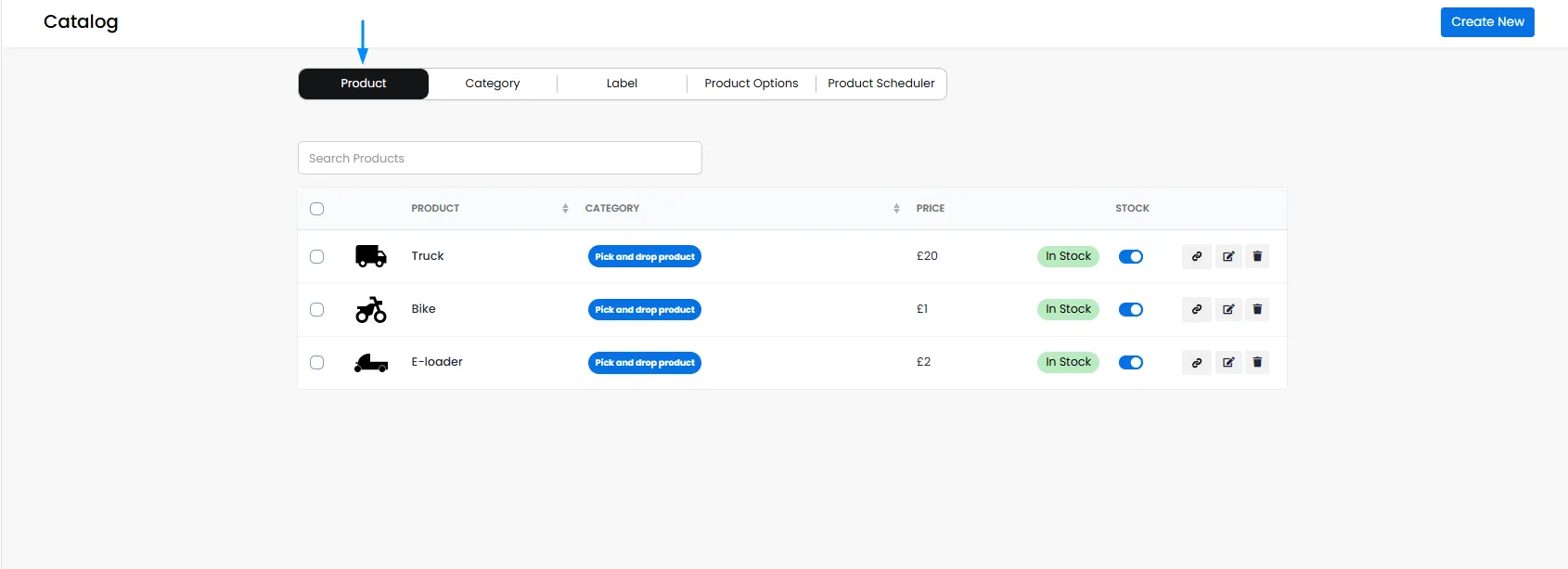Screen dimensions: 1568x569
Task: Switch off stock for E-loader
Action: [x=1131, y=363]
